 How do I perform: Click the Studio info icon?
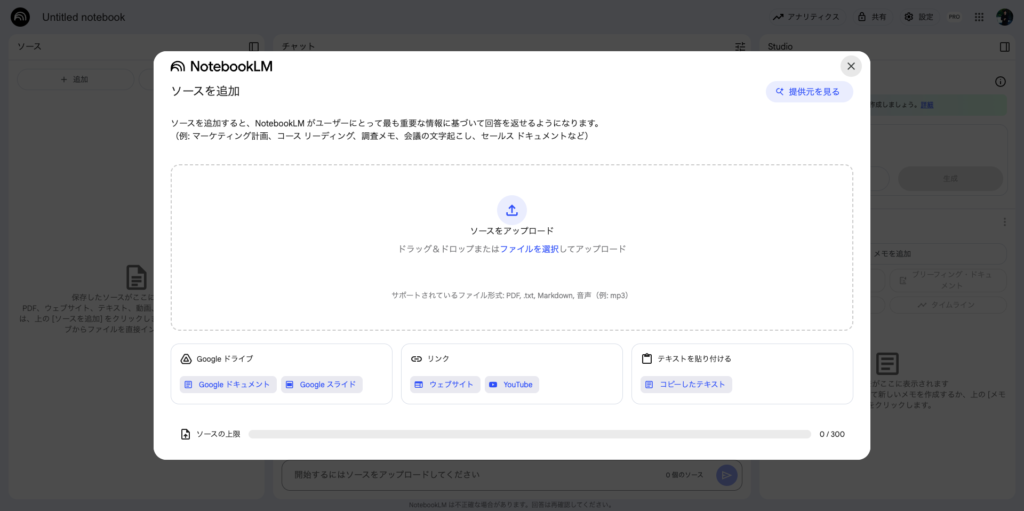(x=1000, y=82)
